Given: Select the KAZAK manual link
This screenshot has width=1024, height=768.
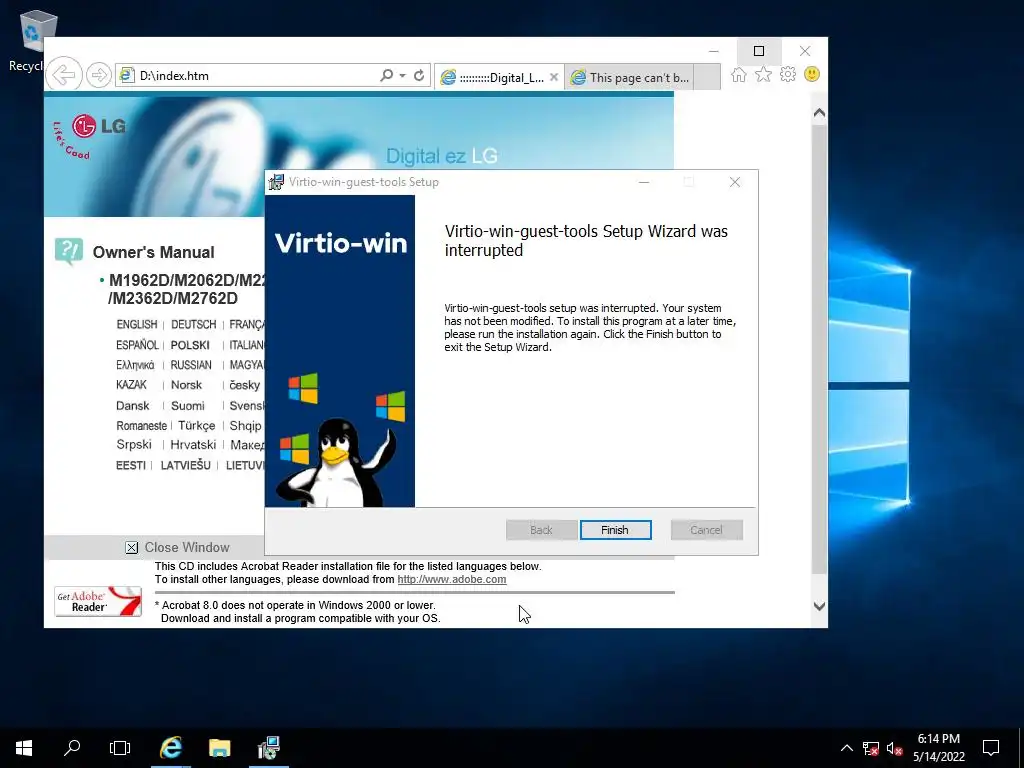Looking at the screenshot, I should pyautogui.click(x=131, y=385).
